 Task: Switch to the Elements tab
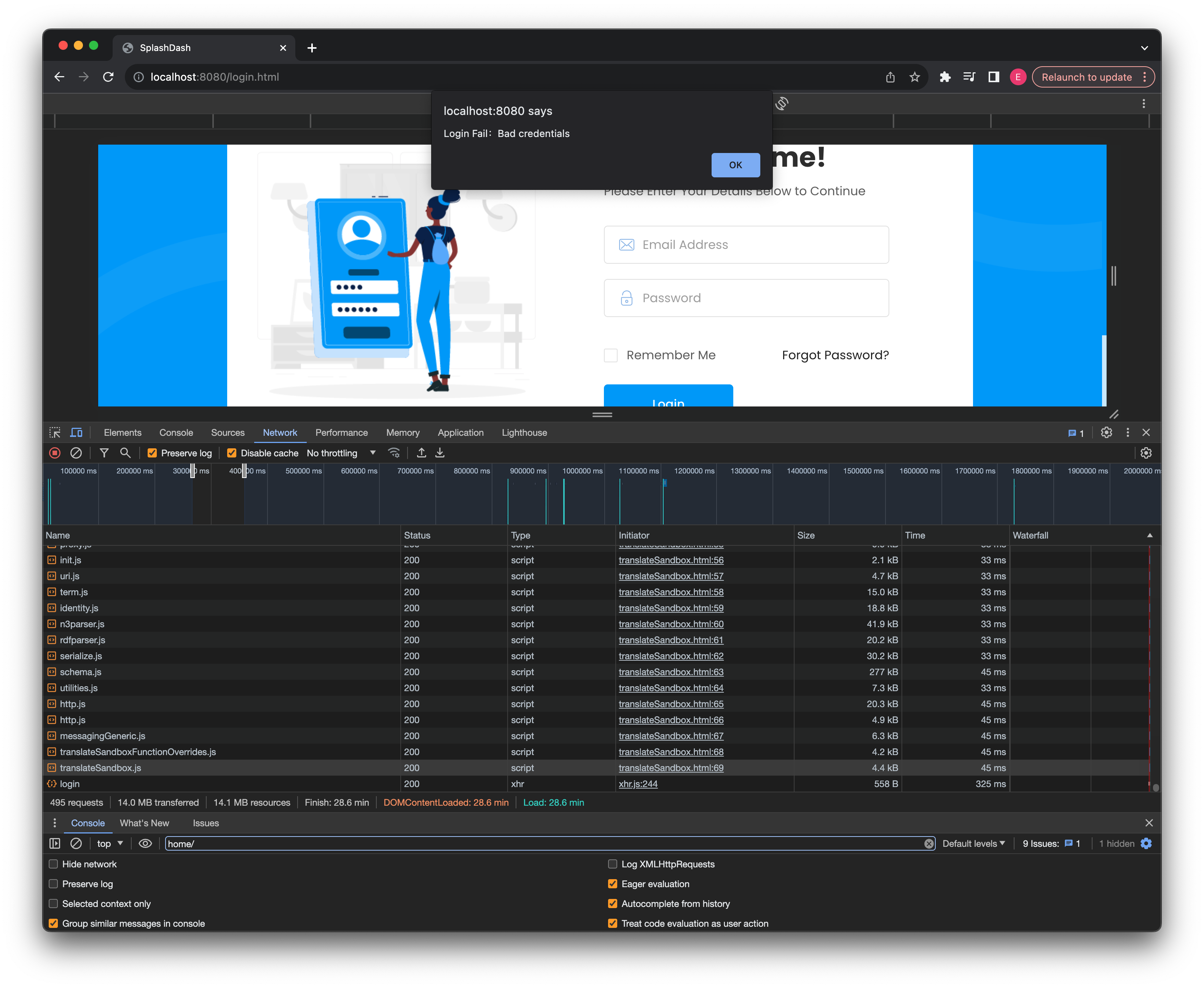point(122,432)
